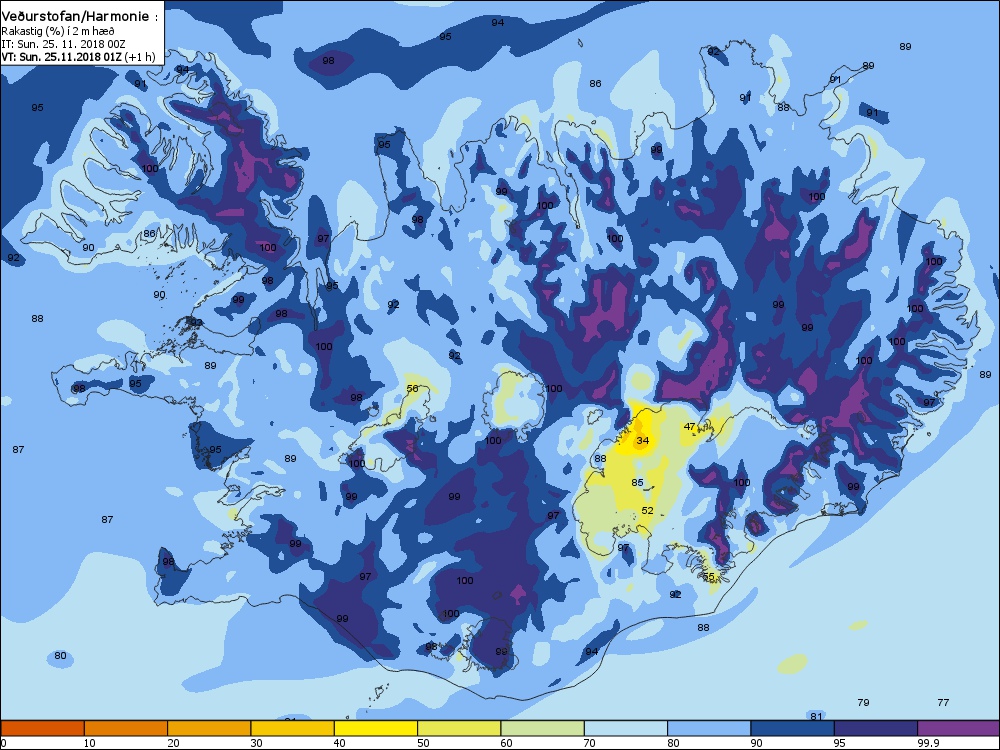Select the purple above-99.9 legend swatch
The width and height of the screenshot is (1000, 750).
[x=959, y=728]
